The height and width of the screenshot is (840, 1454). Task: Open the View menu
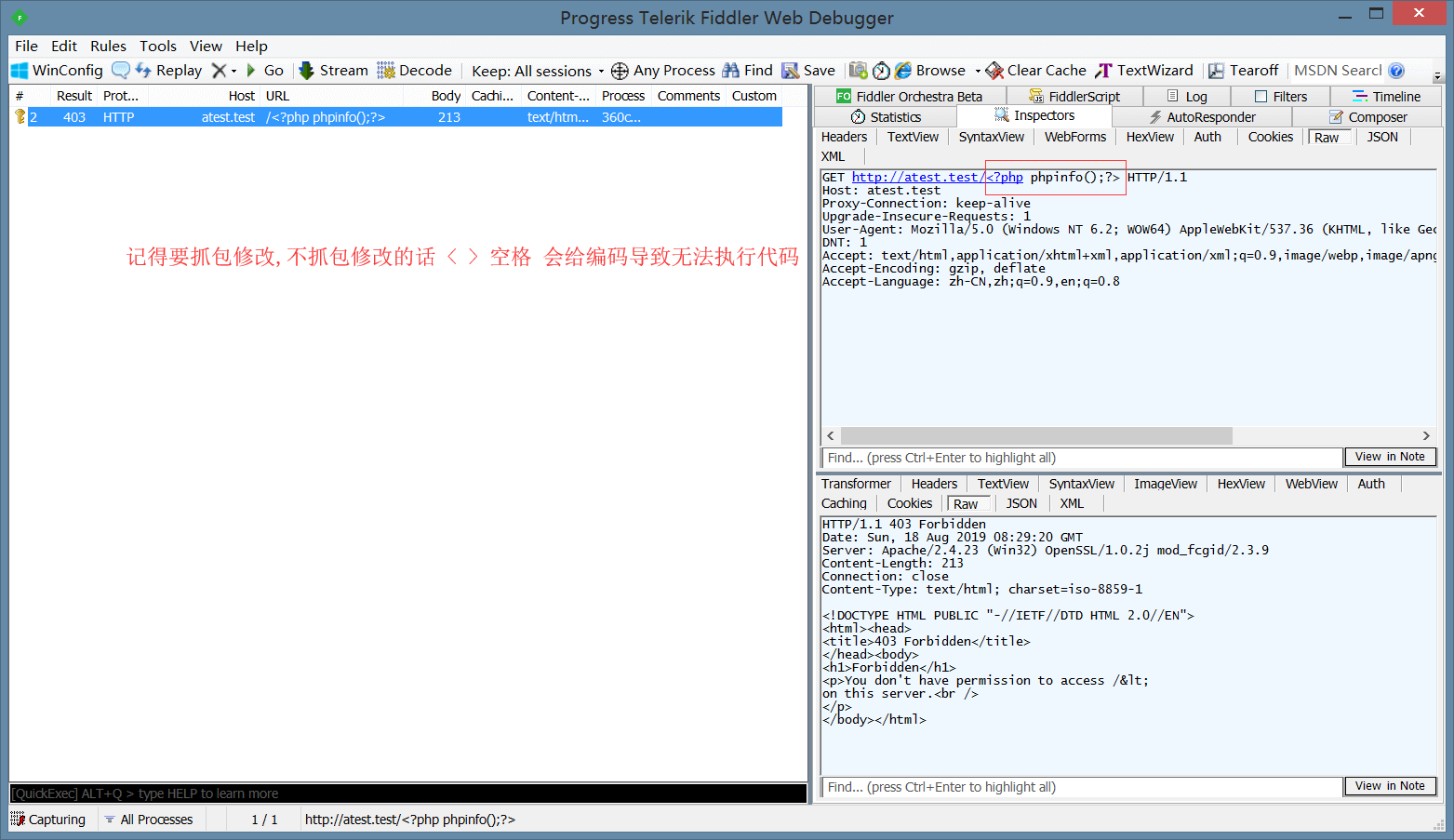click(x=206, y=46)
